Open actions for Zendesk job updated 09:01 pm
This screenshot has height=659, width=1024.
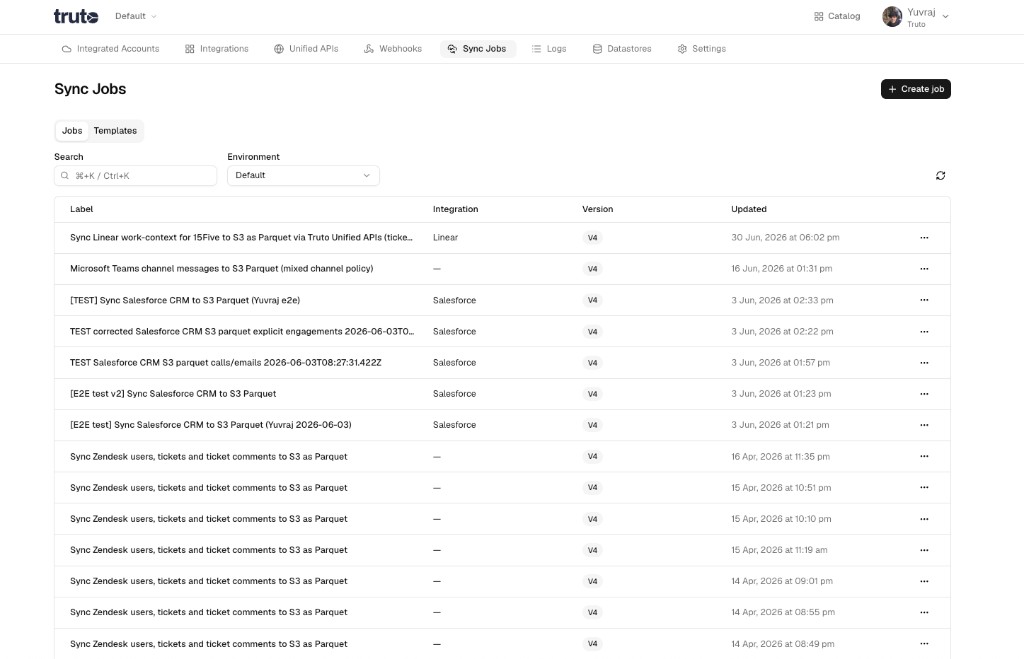pyautogui.click(x=924, y=581)
